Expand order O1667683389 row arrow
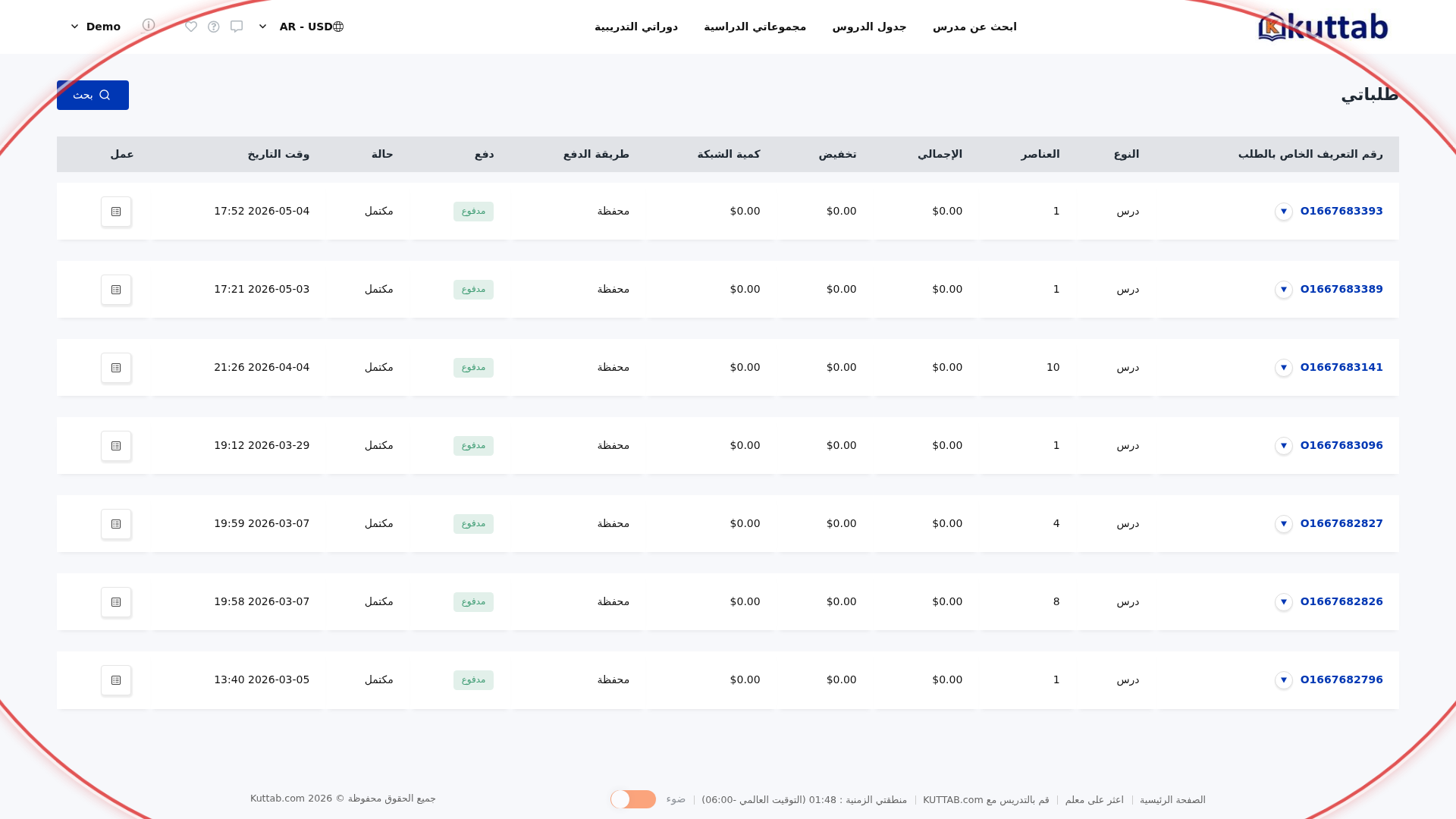 1284,290
